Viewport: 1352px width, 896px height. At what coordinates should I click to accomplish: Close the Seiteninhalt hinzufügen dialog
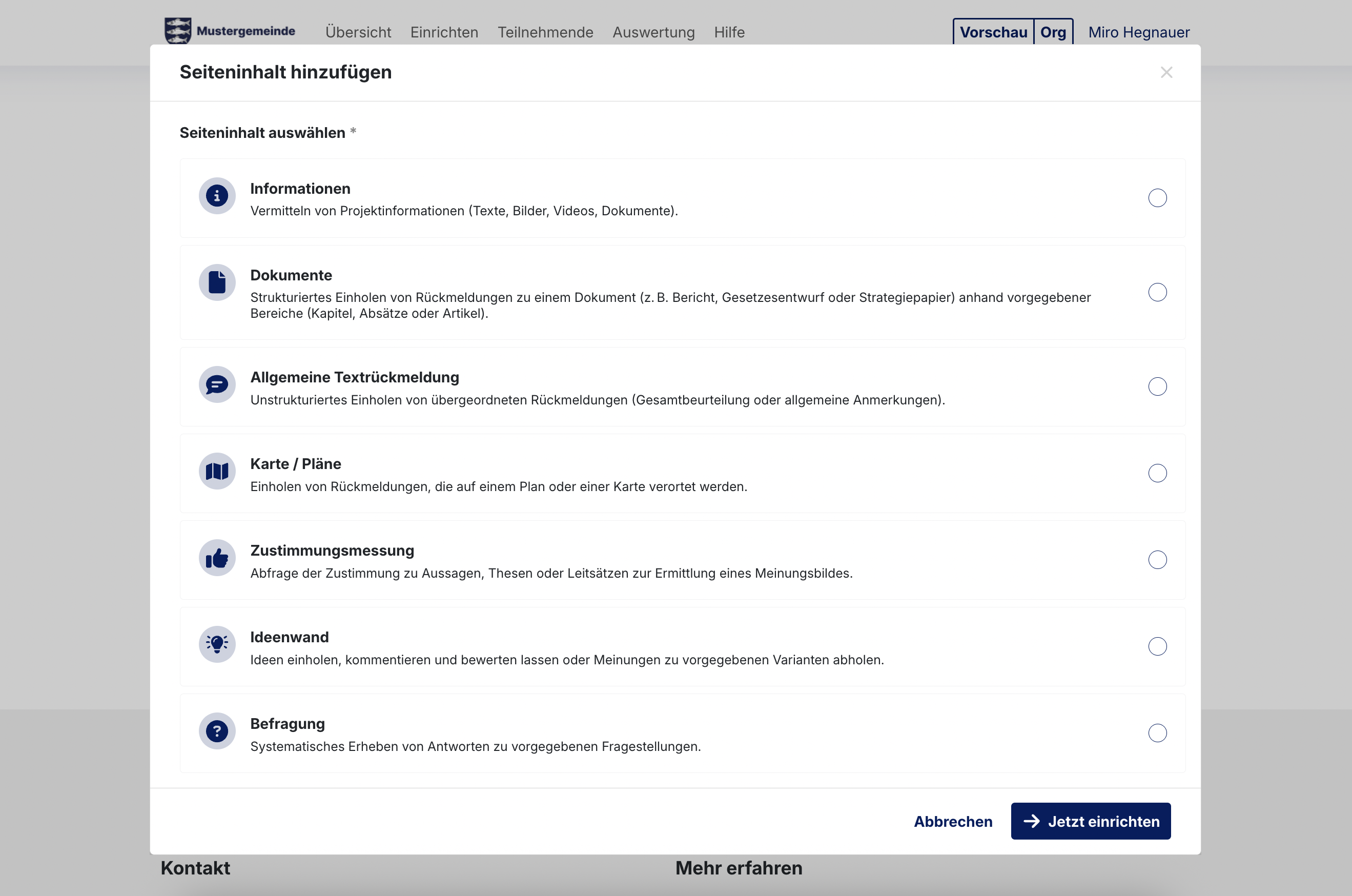click(x=1166, y=73)
